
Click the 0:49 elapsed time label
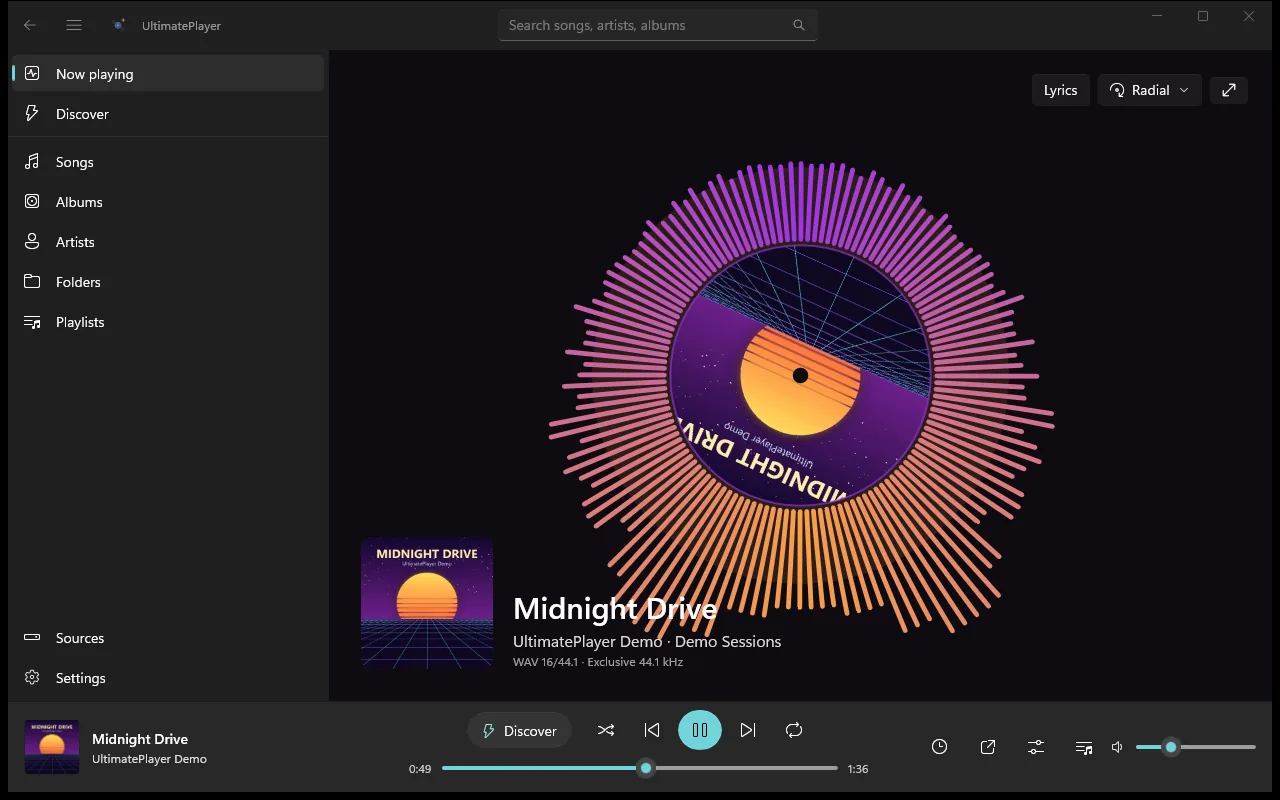(x=420, y=769)
